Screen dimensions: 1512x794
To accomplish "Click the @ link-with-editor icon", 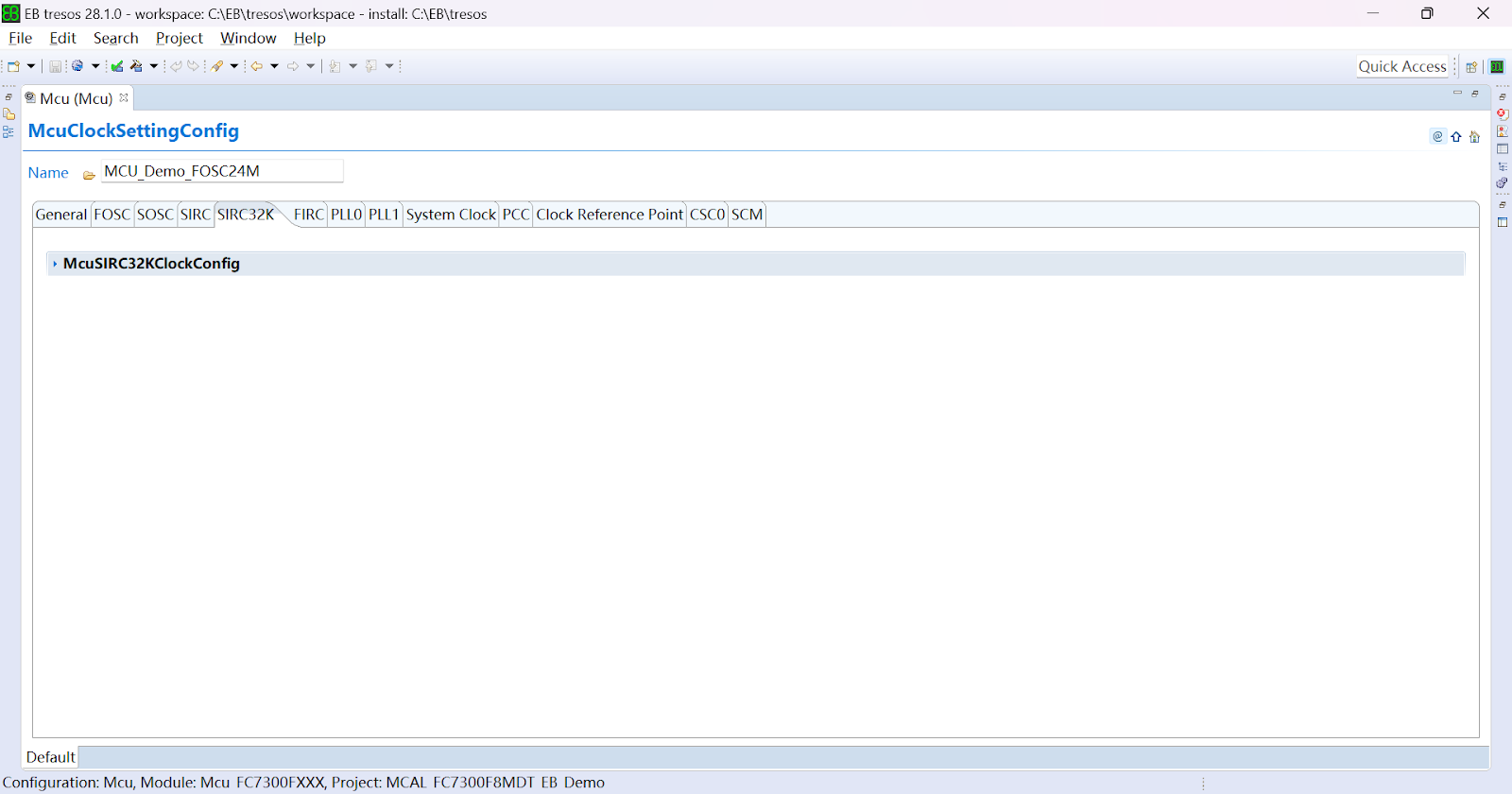I will (x=1438, y=136).
